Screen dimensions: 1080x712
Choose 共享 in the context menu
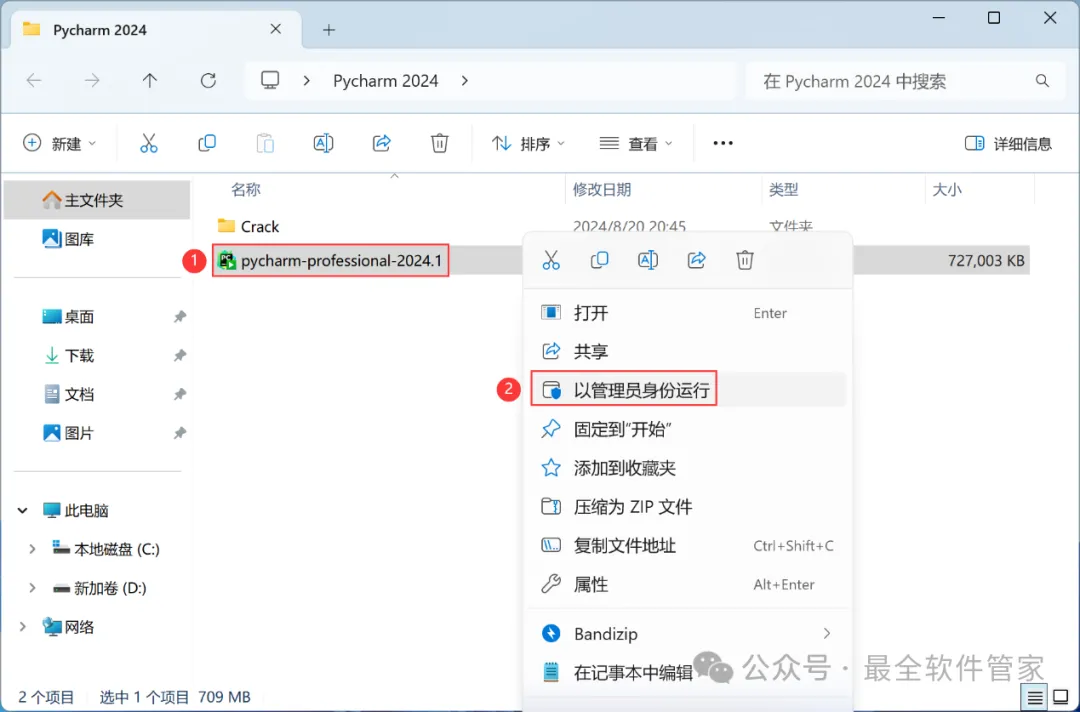click(x=689, y=351)
